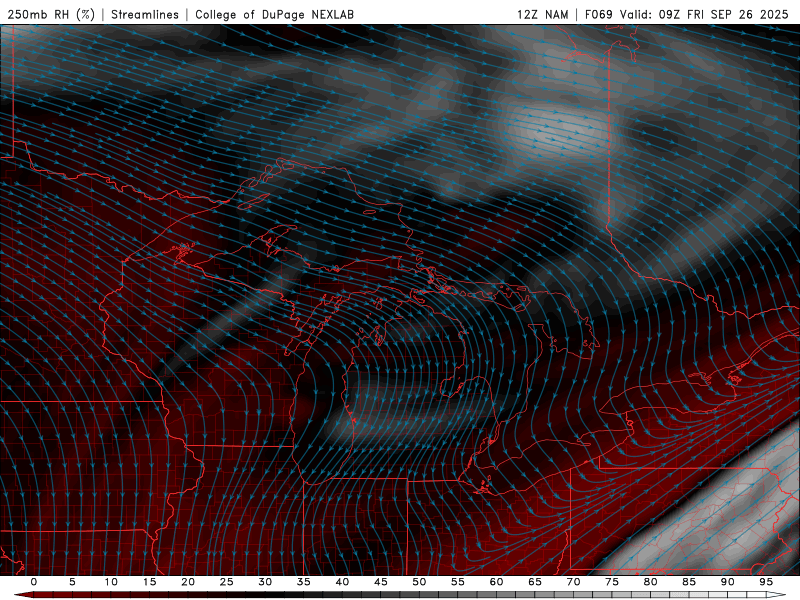Screen dimensions: 800x600
Task: Click the 75 label on the colorbar
Action: [x=612, y=582]
